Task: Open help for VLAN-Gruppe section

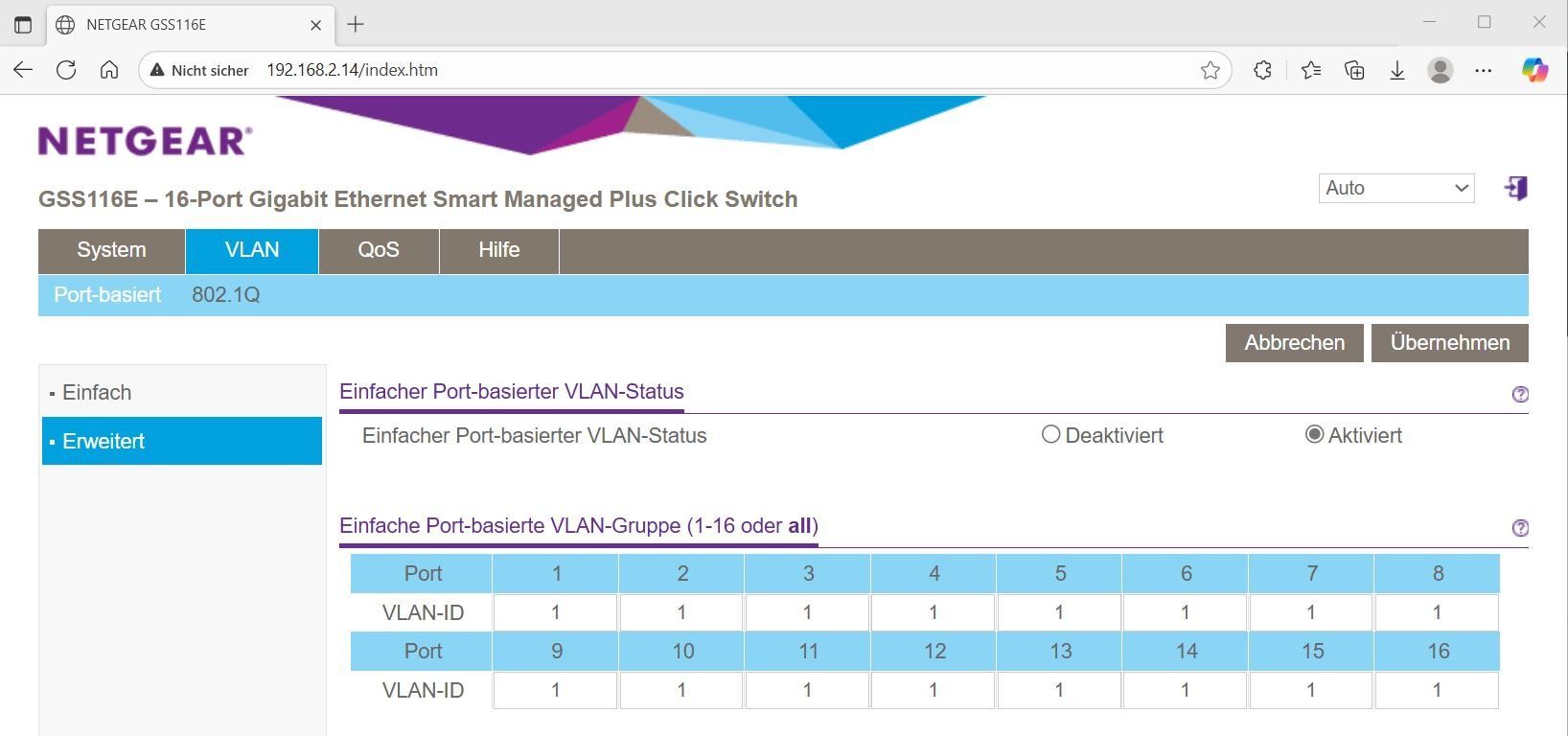Action: point(1520,528)
